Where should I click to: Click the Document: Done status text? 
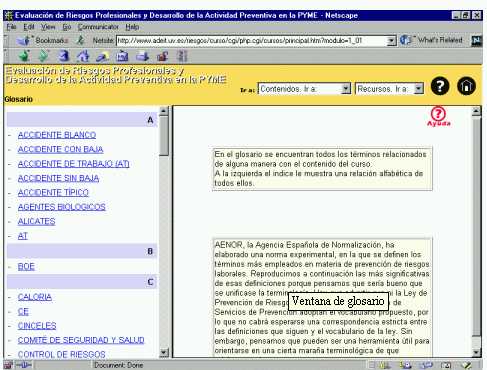(x=118, y=365)
